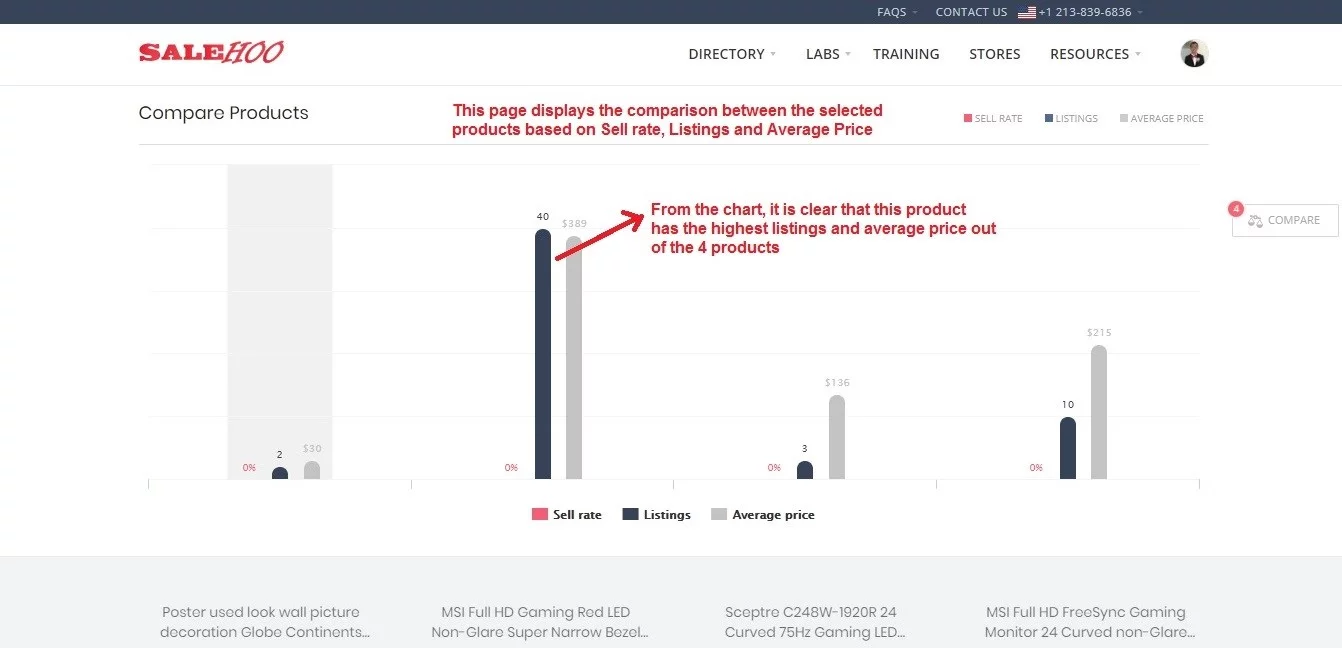Toggle the LISTINGS series visibility
This screenshot has width=1342, height=648.
(1071, 118)
